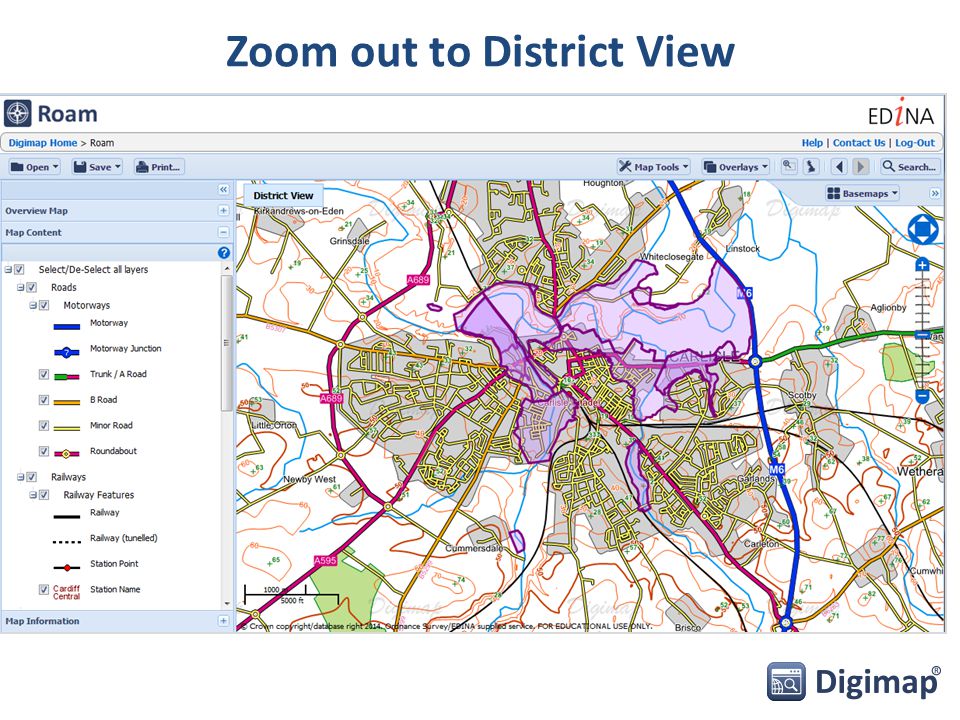Click the legend vertical scrollbar thumb
960x720 pixels.
[227, 343]
